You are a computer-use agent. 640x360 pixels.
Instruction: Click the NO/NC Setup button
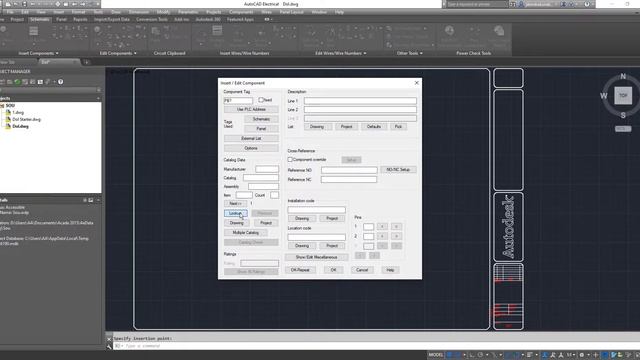(x=398, y=169)
